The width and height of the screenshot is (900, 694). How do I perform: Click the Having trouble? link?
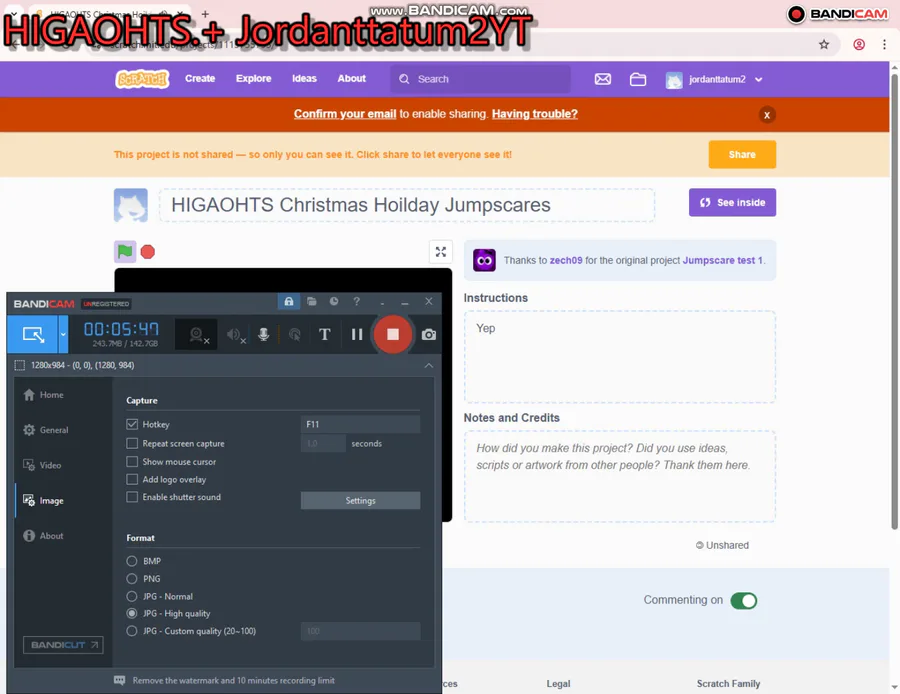point(534,114)
